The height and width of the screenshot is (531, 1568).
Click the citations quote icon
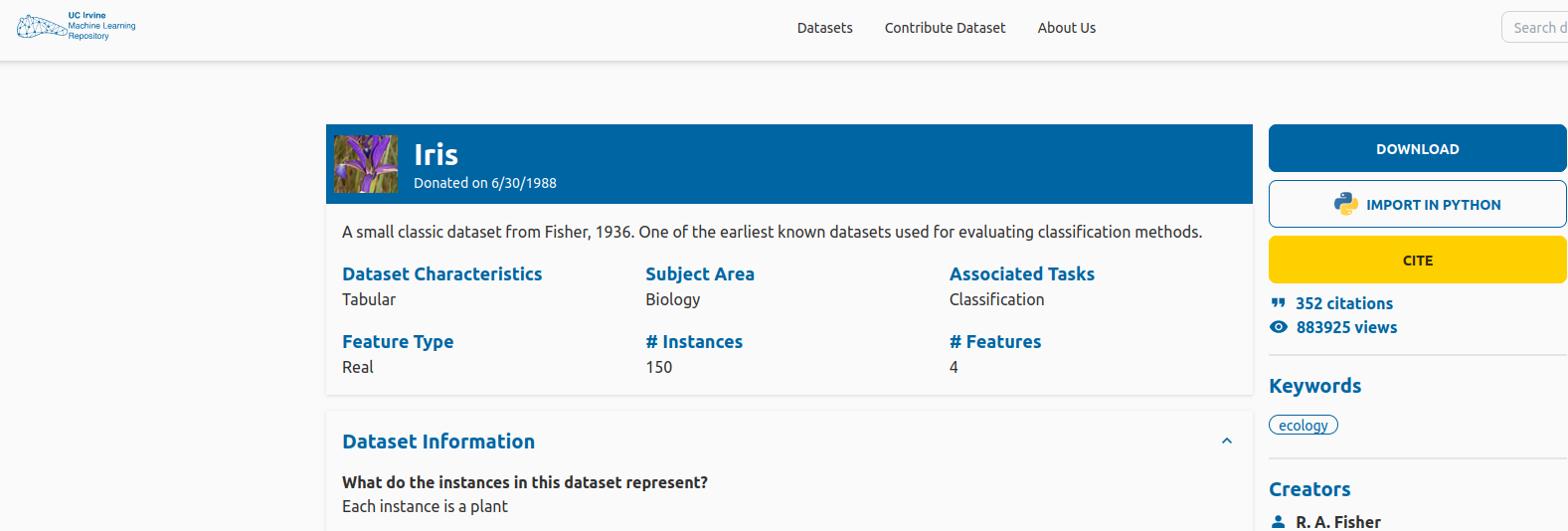click(x=1278, y=303)
